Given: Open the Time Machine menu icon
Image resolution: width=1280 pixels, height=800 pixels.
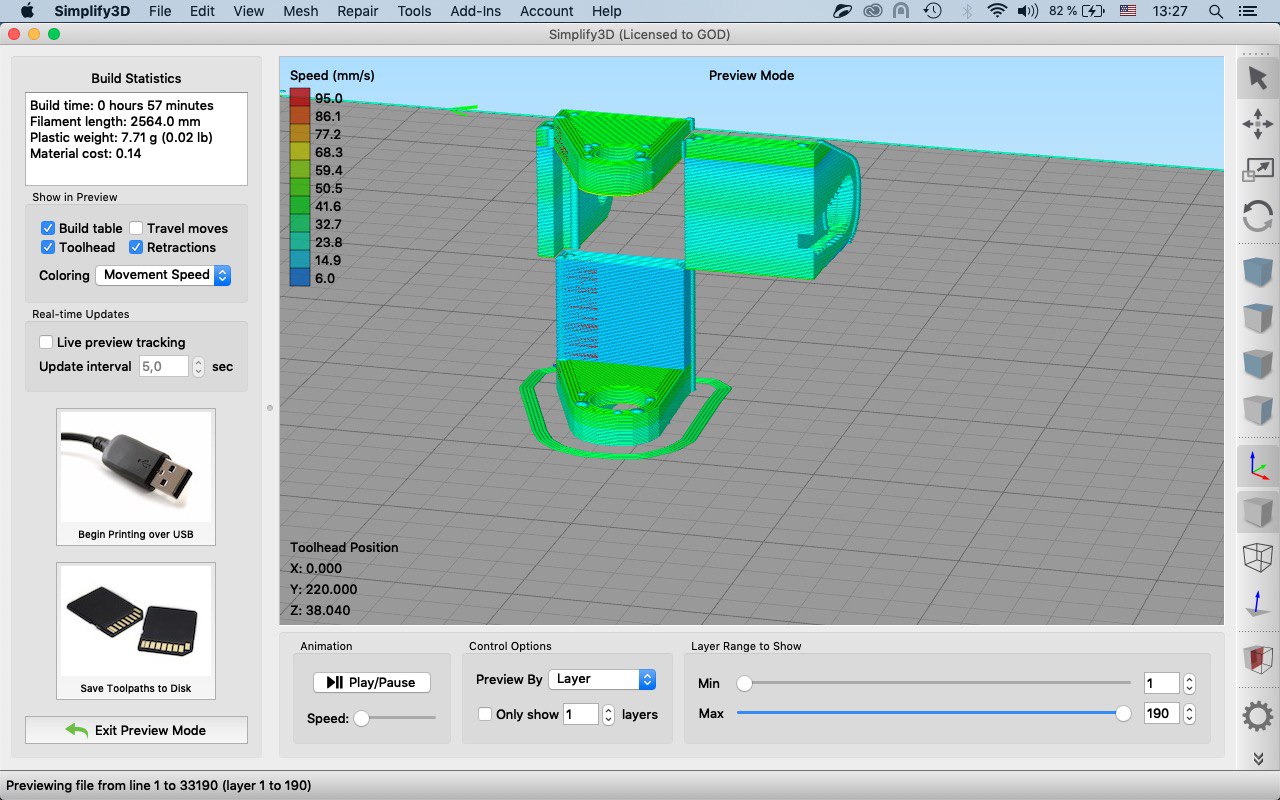Looking at the screenshot, I should (932, 11).
